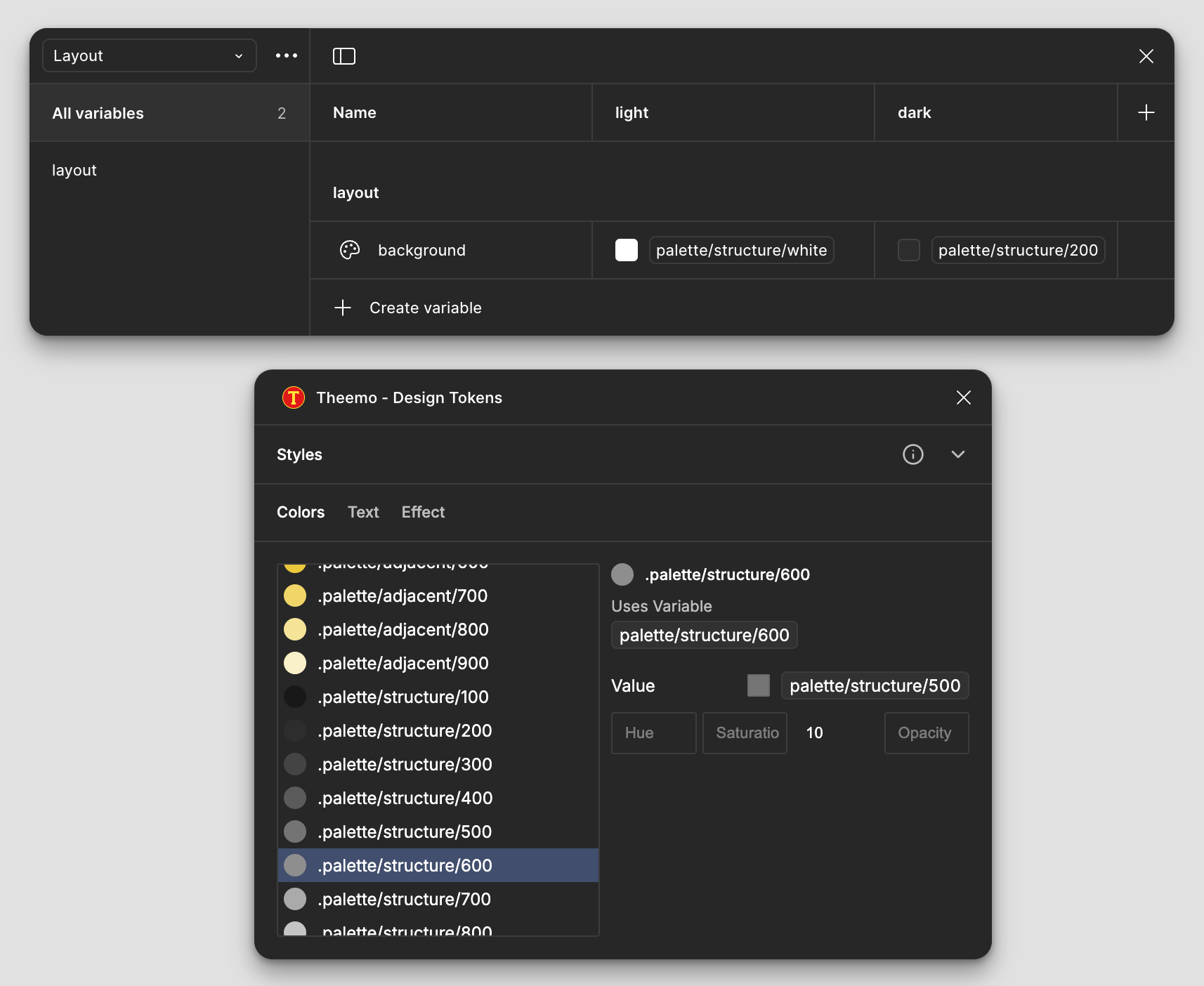Click the palette/structure/500 value chip
The height and width of the screenshot is (986, 1204).
[875, 685]
